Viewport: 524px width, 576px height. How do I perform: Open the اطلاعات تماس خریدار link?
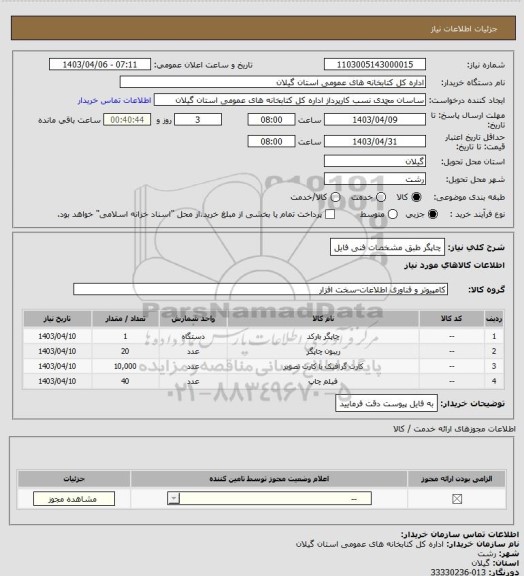pyautogui.click(x=114, y=101)
